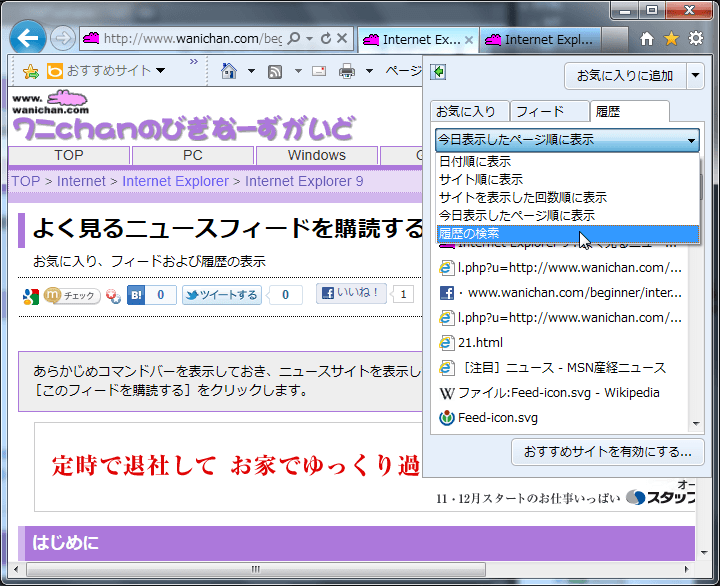
Task: Click the page vertical scroll-down arrow
Action: (x=704, y=553)
